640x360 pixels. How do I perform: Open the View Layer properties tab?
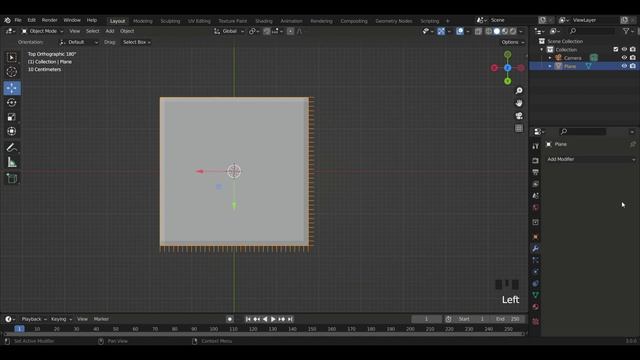click(536, 184)
